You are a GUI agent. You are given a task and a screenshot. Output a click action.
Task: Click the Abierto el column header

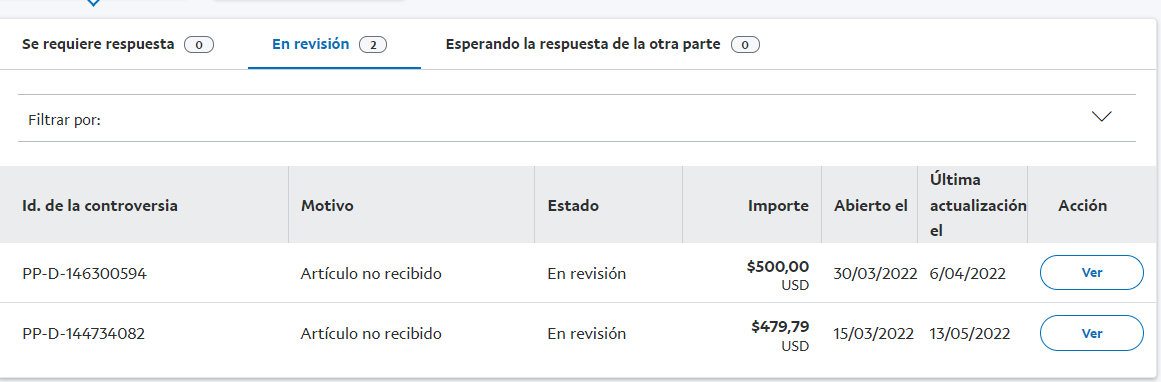coord(871,206)
